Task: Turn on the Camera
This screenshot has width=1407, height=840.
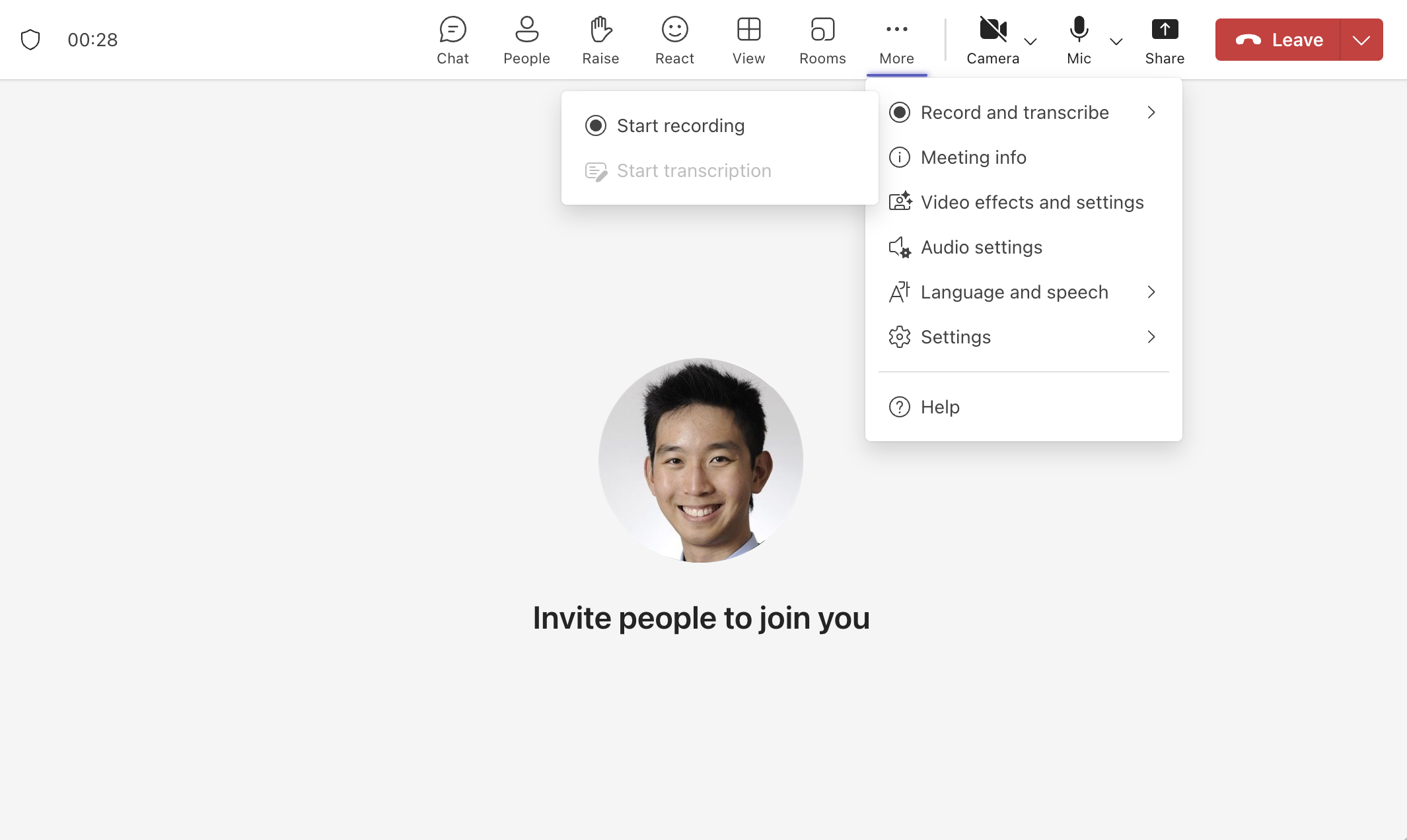Action: point(993,40)
